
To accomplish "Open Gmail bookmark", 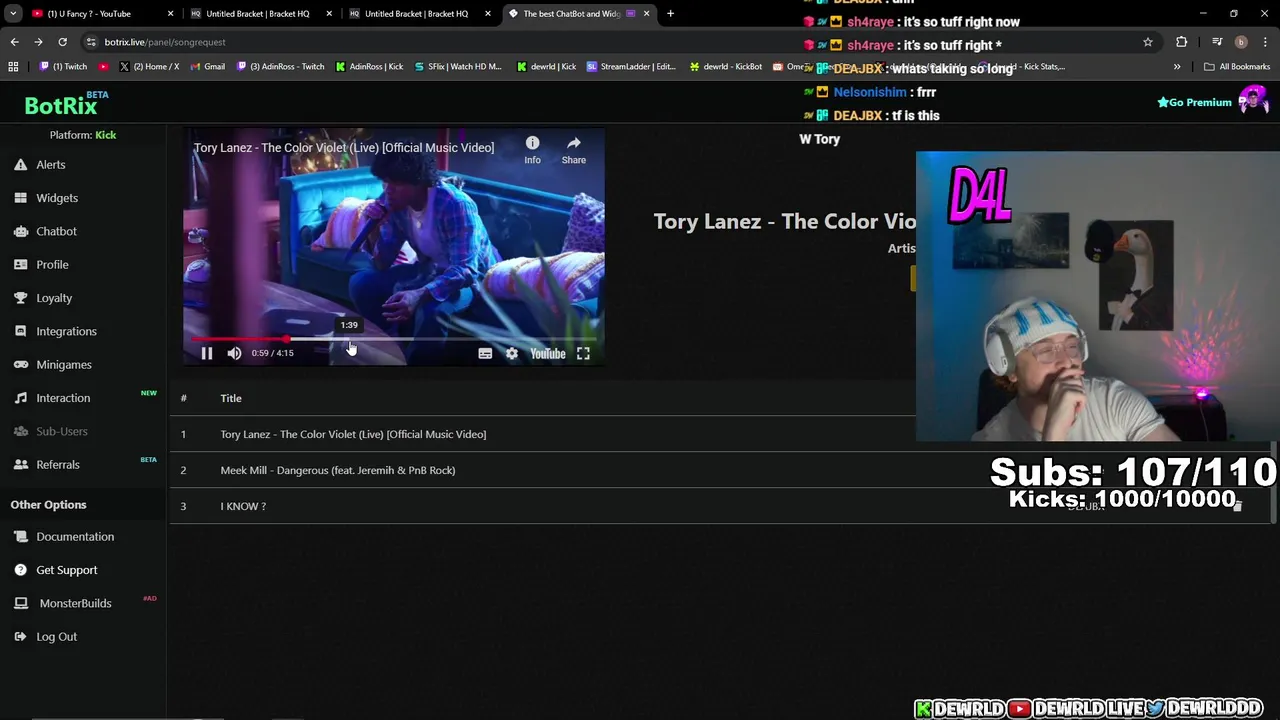I will pyautogui.click(x=208, y=67).
